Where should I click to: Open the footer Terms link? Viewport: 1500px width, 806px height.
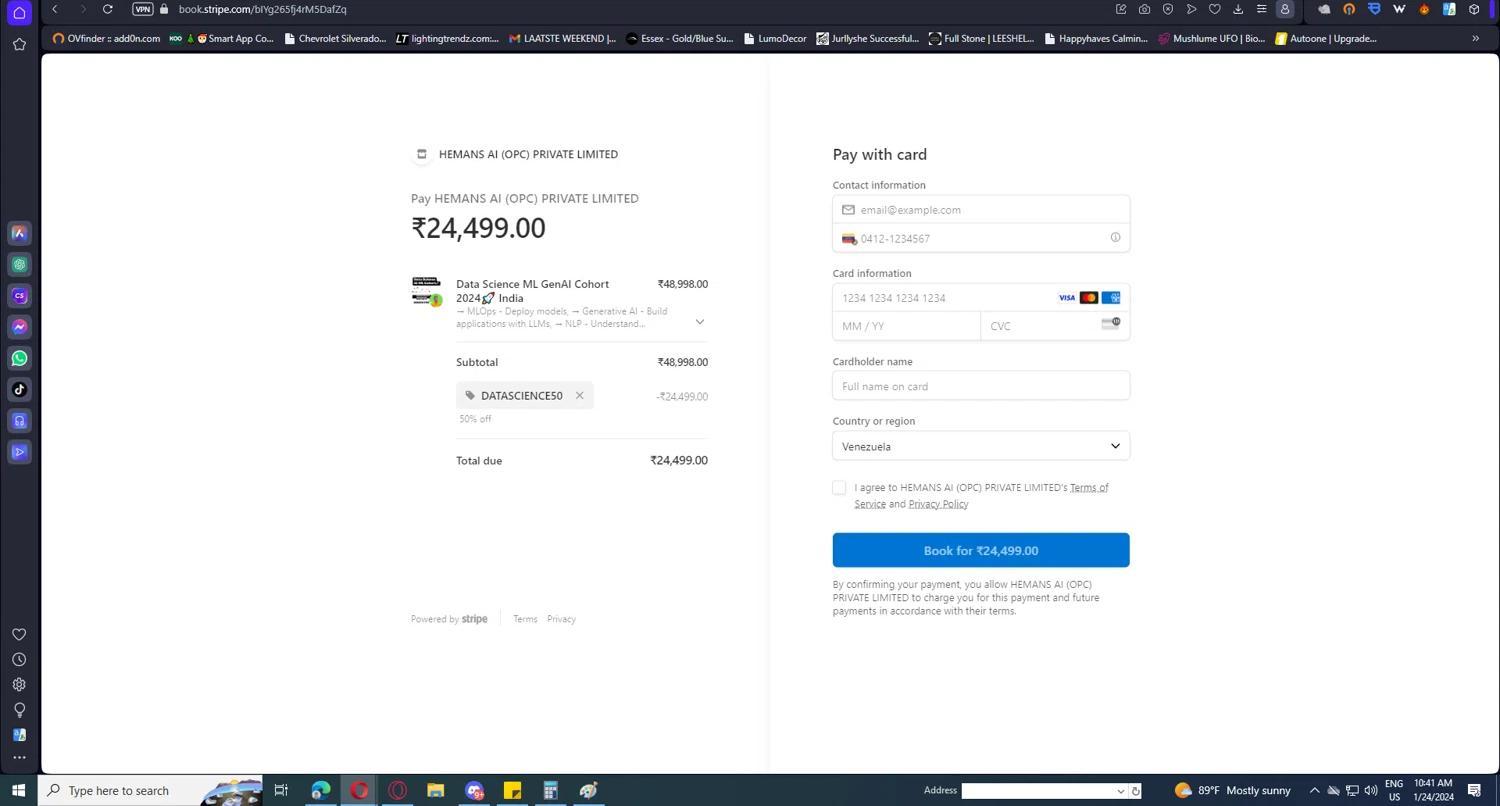click(525, 619)
